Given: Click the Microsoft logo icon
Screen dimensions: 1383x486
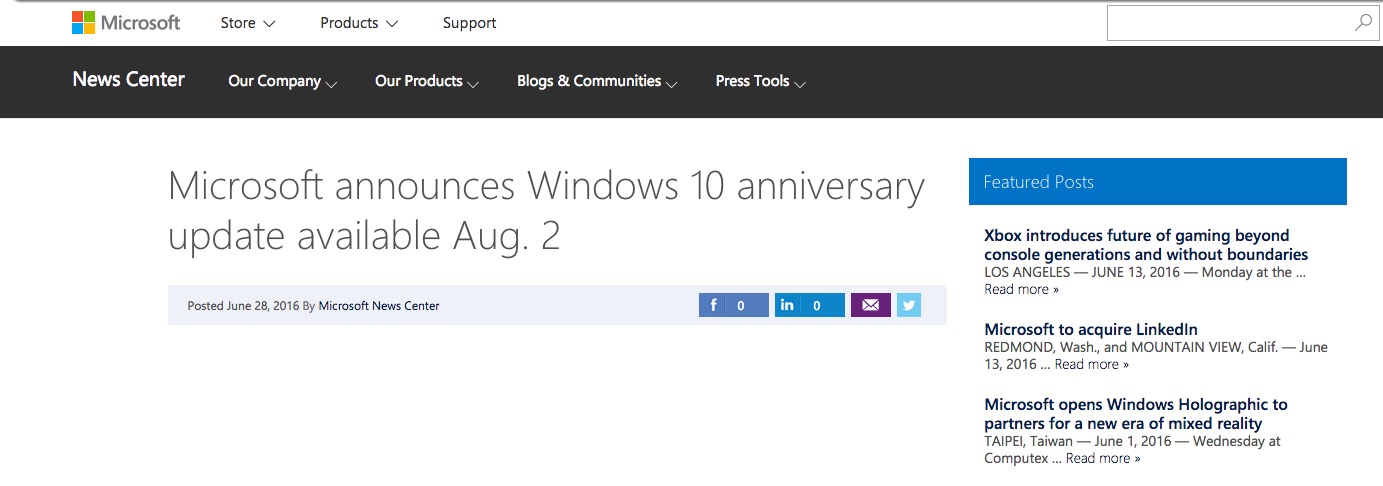Looking at the screenshot, I should [83, 23].
